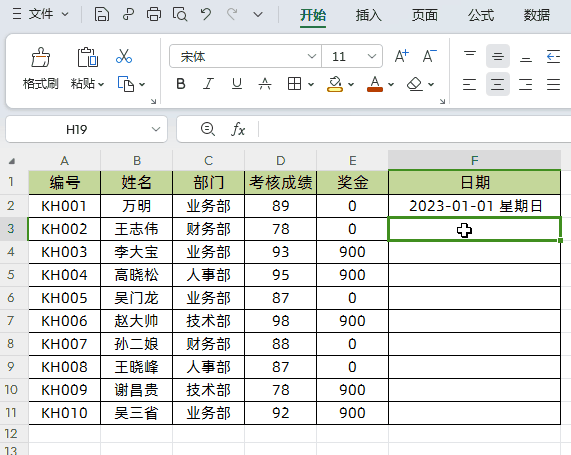Click the Copy icon

(126, 84)
